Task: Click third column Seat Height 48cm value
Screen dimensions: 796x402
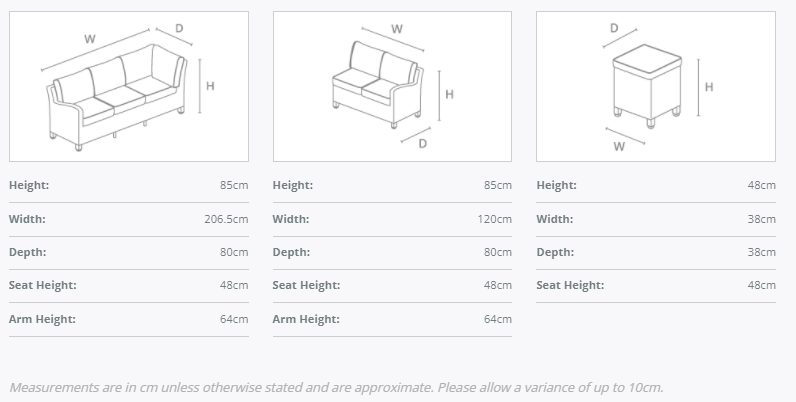Action: coord(761,286)
